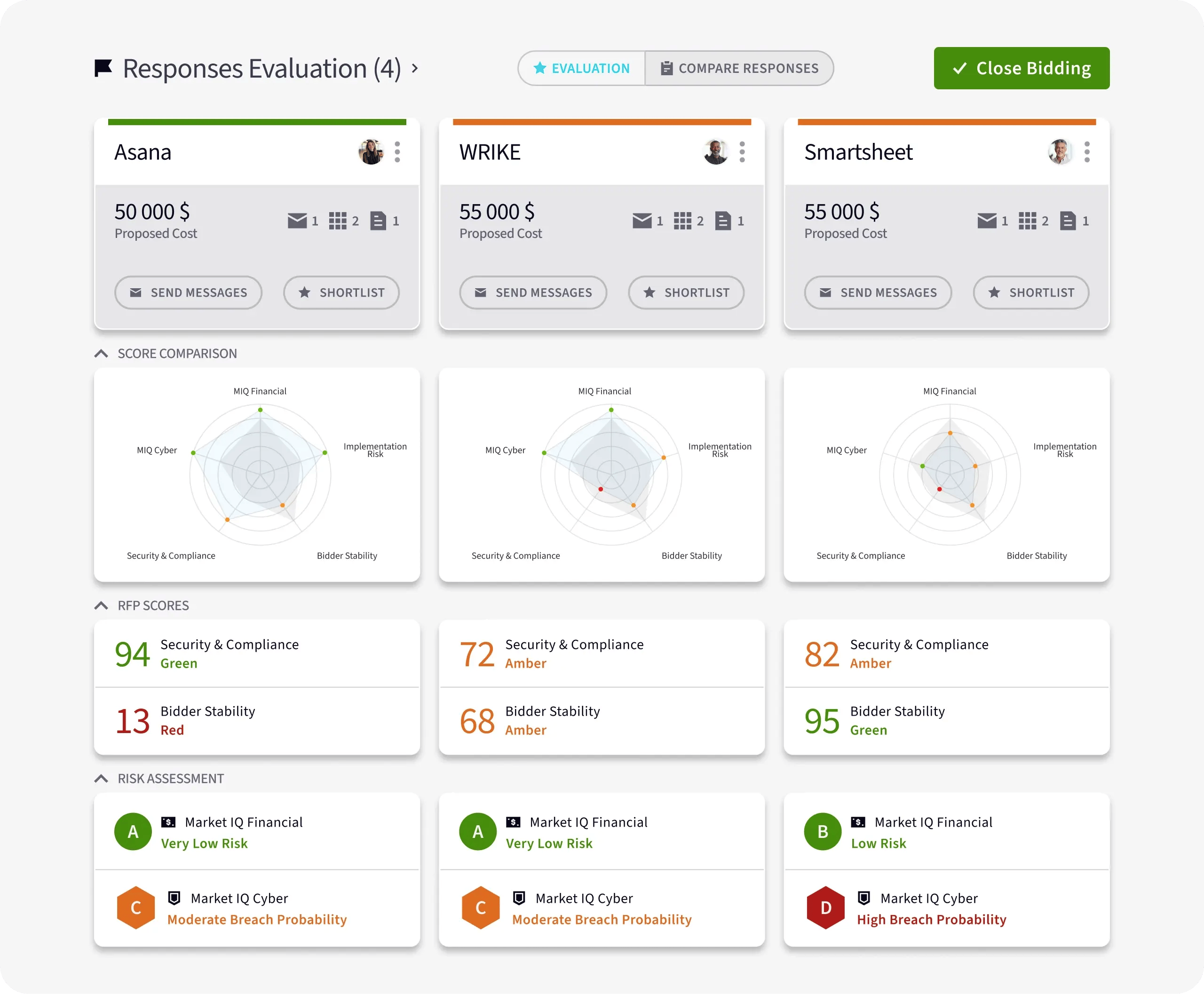Click Asana vendor name heading
Viewport: 1204px width, 994px height.
coord(143,152)
